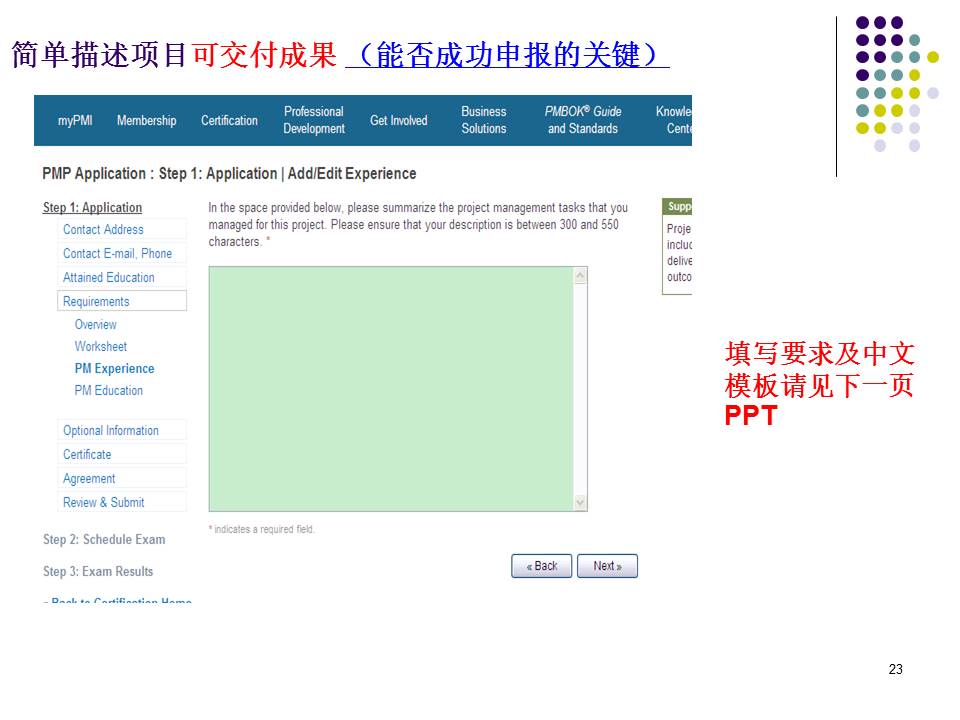
Task: Select the PM Experience sub-item
Action: [114, 369]
